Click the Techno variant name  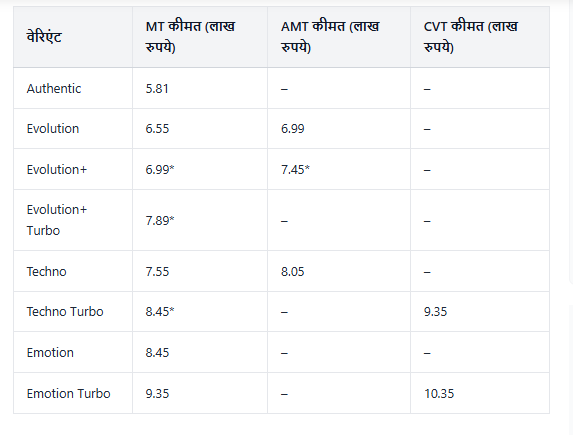(x=46, y=272)
